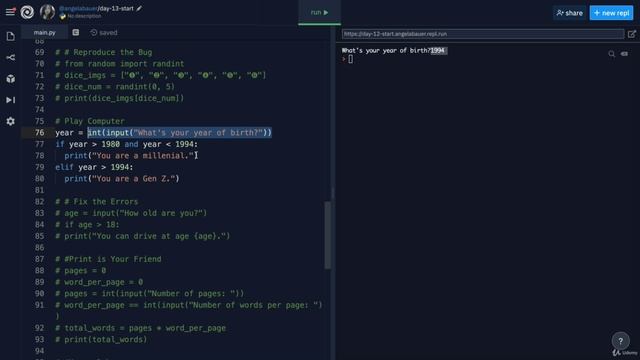Screen dimensions: 640x360
Task: Toggle the editor layout icon next to main.py
Action: (x=76, y=32)
